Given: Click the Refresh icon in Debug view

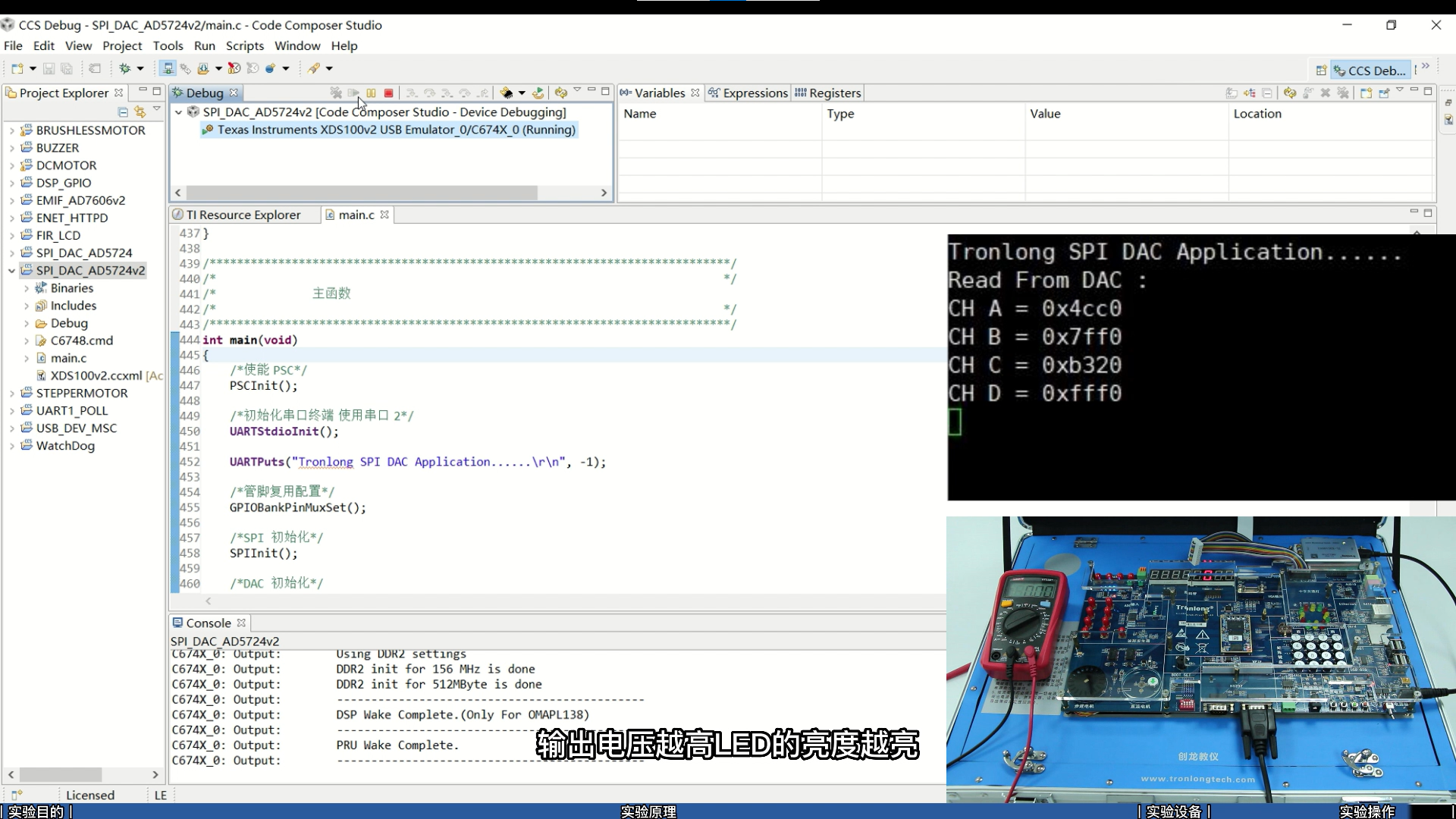Looking at the screenshot, I should pos(560,93).
